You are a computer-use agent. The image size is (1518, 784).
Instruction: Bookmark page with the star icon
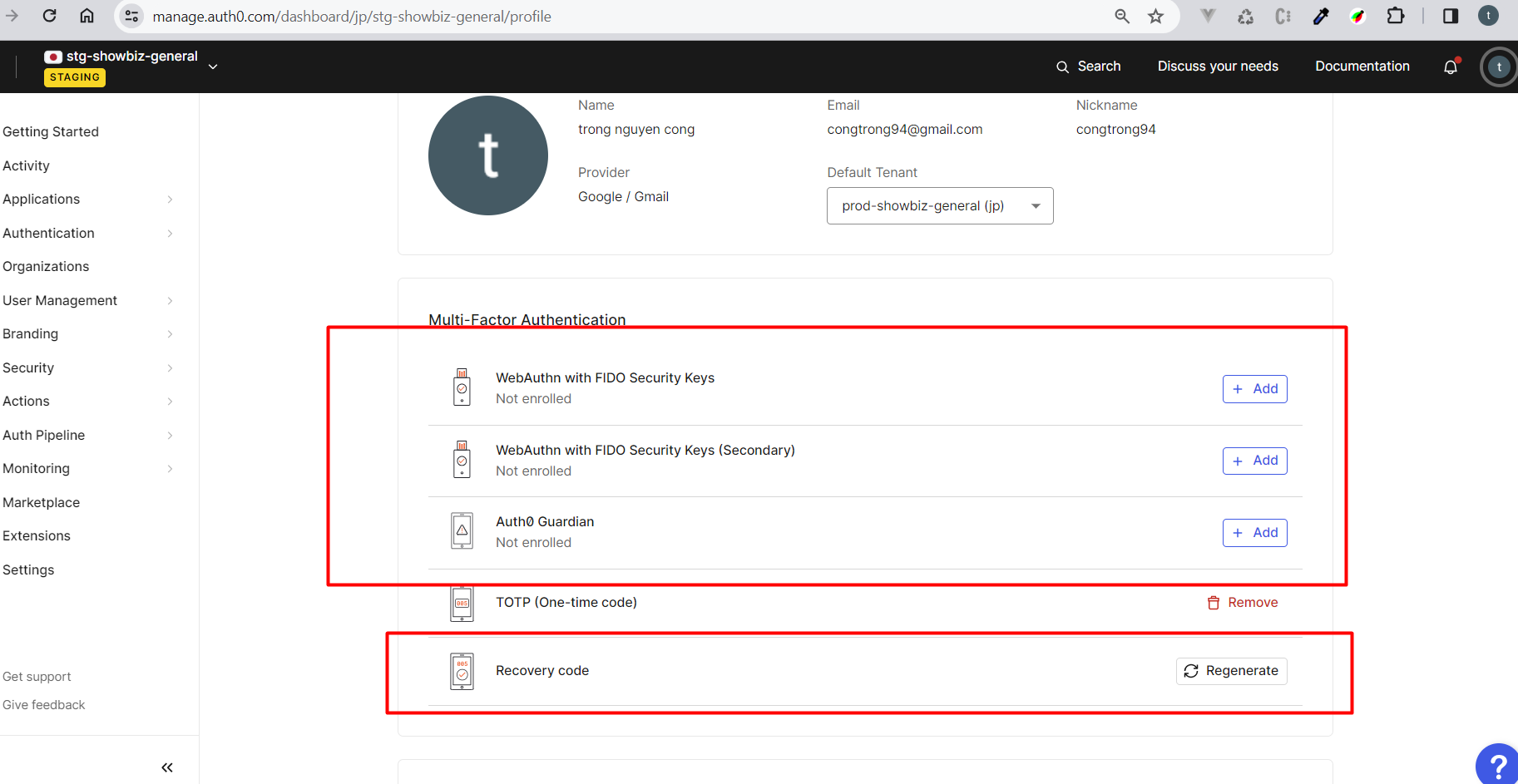pos(1155,17)
